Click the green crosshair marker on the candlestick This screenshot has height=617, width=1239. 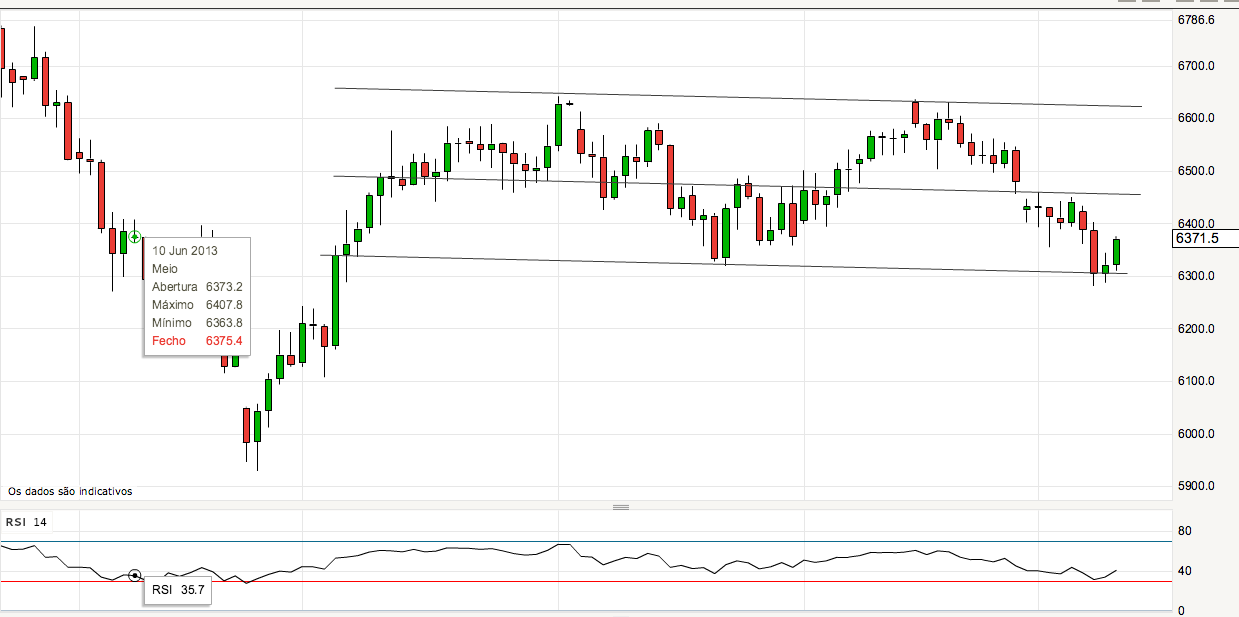(134, 237)
